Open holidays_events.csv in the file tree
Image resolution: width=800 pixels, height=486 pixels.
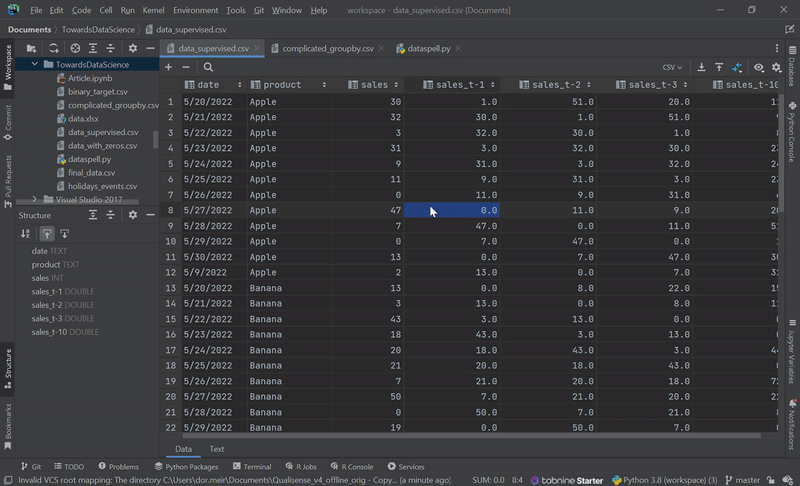(102, 186)
